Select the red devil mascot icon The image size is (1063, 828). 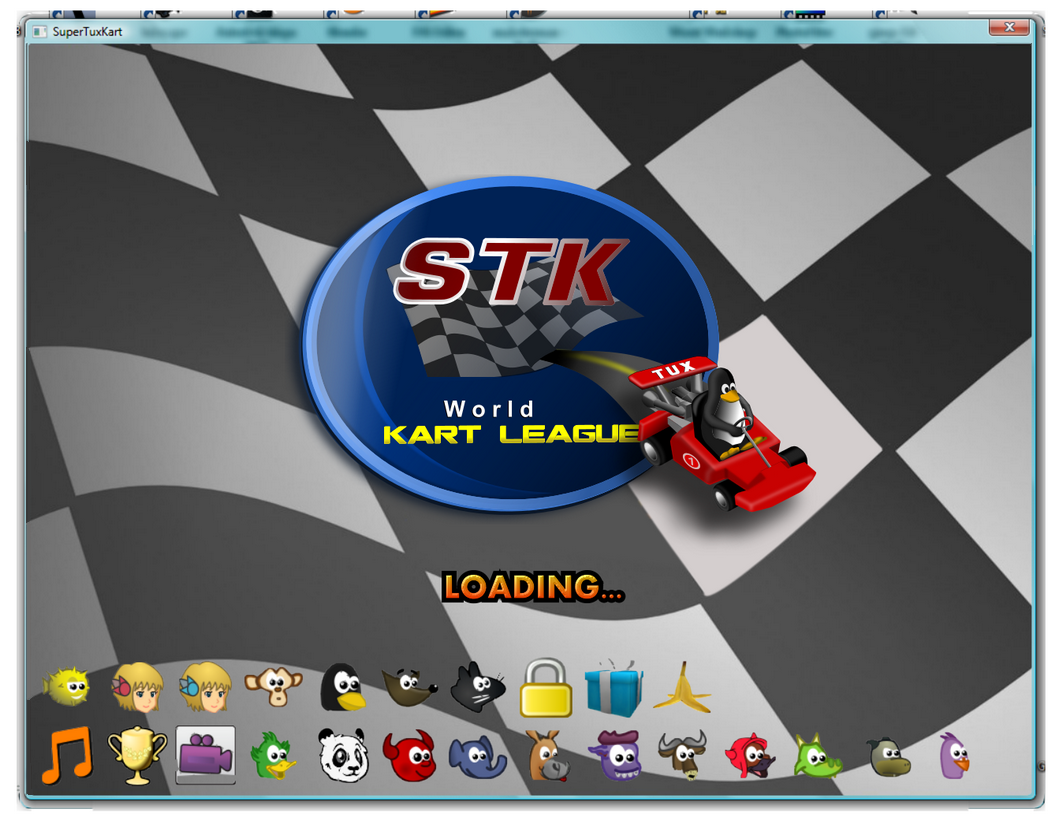(410, 756)
